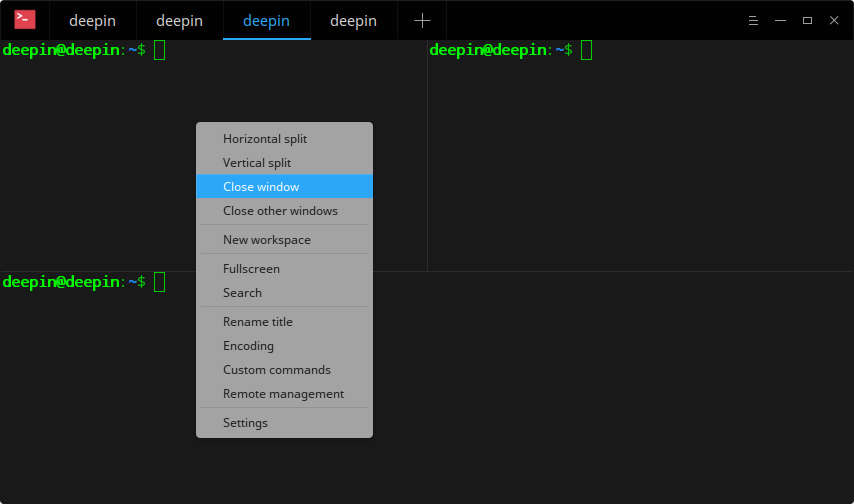The height and width of the screenshot is (504, 854).
Task: Open a new tab with plus icon
Action: [422, 20]
